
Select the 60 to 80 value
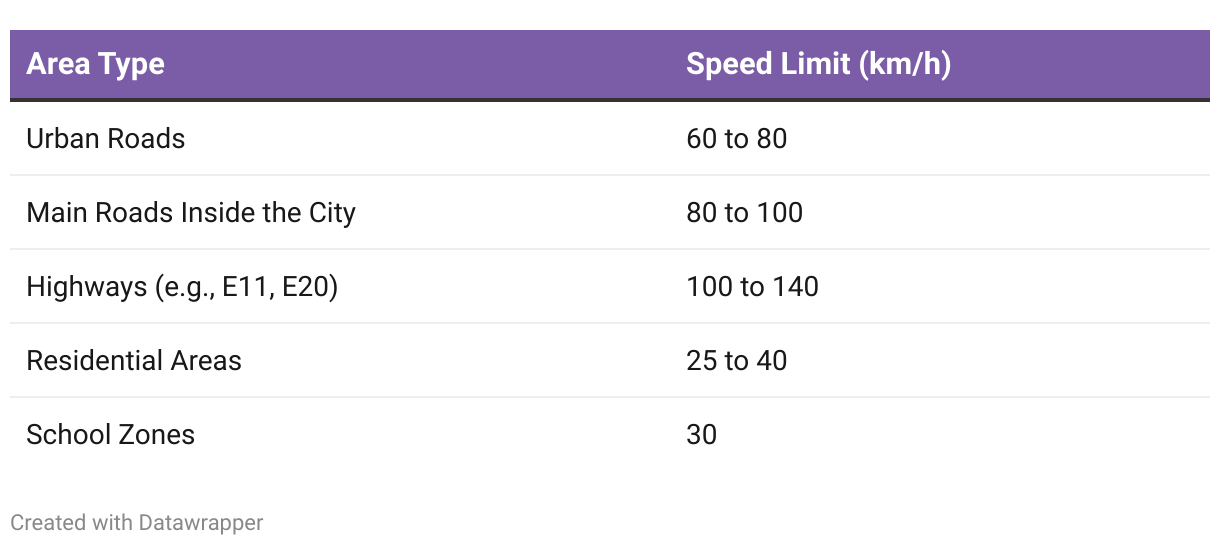pyautogui.click(x=737, y=138)
